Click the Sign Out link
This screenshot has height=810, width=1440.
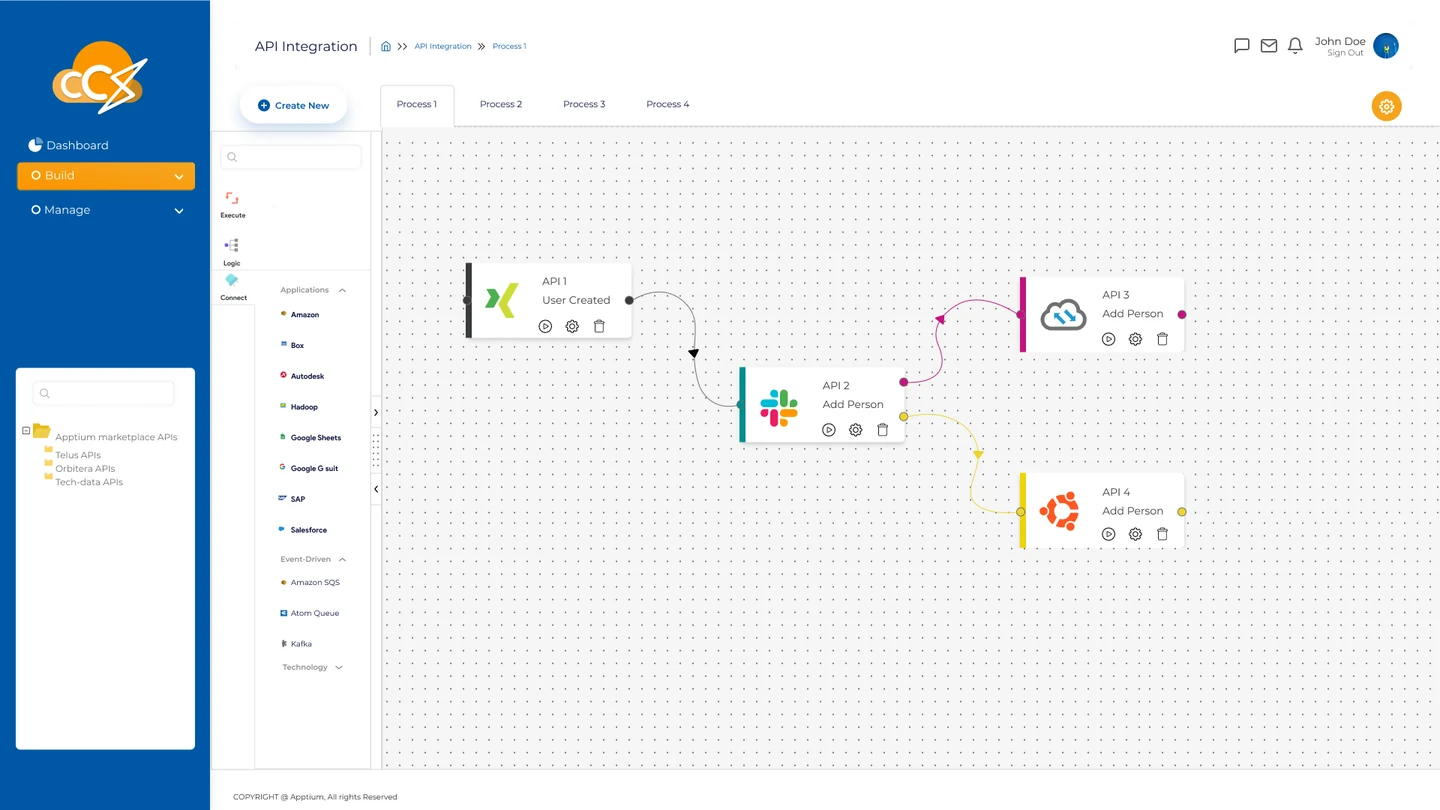coord(1345,53)
